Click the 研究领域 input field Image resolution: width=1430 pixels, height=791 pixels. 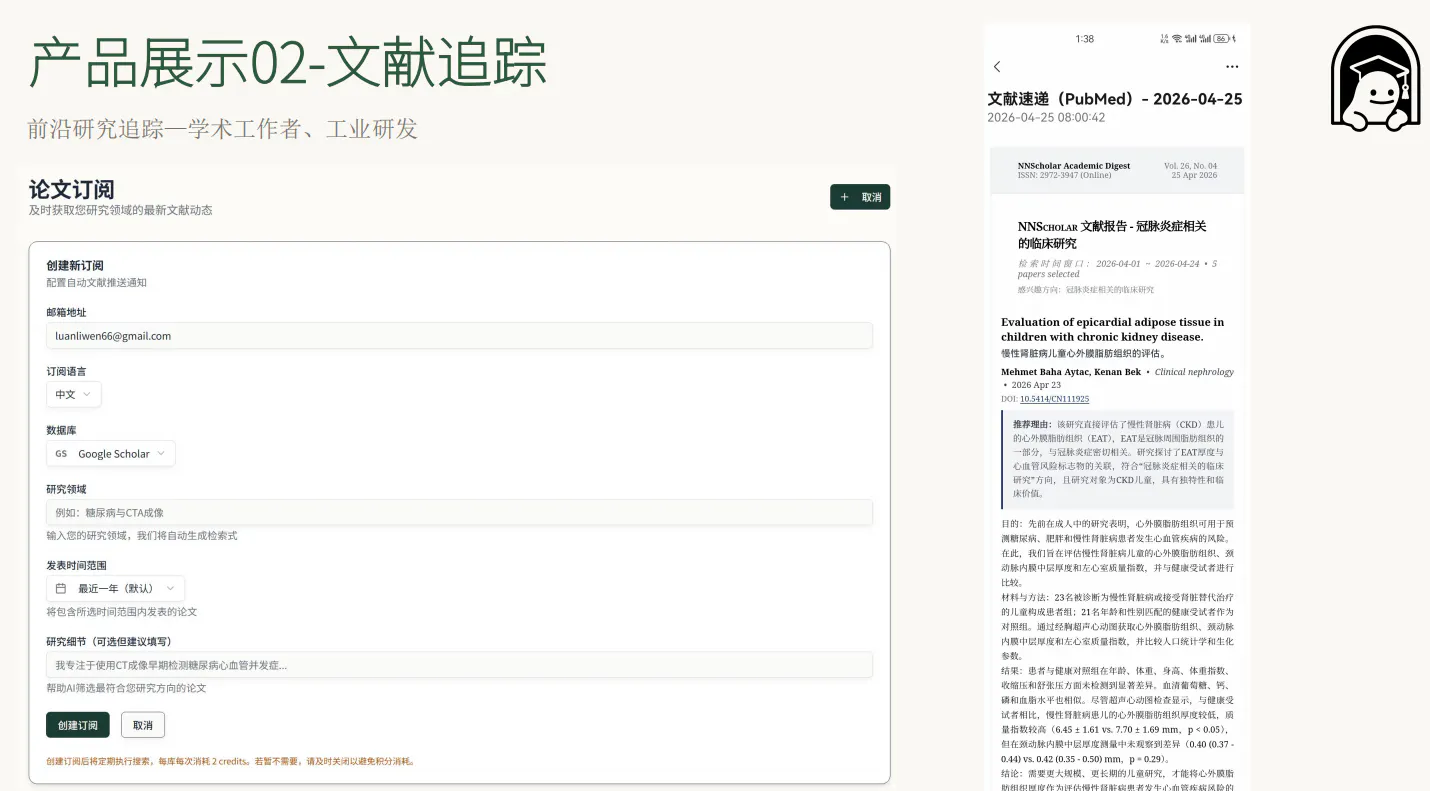coord(459,513)
